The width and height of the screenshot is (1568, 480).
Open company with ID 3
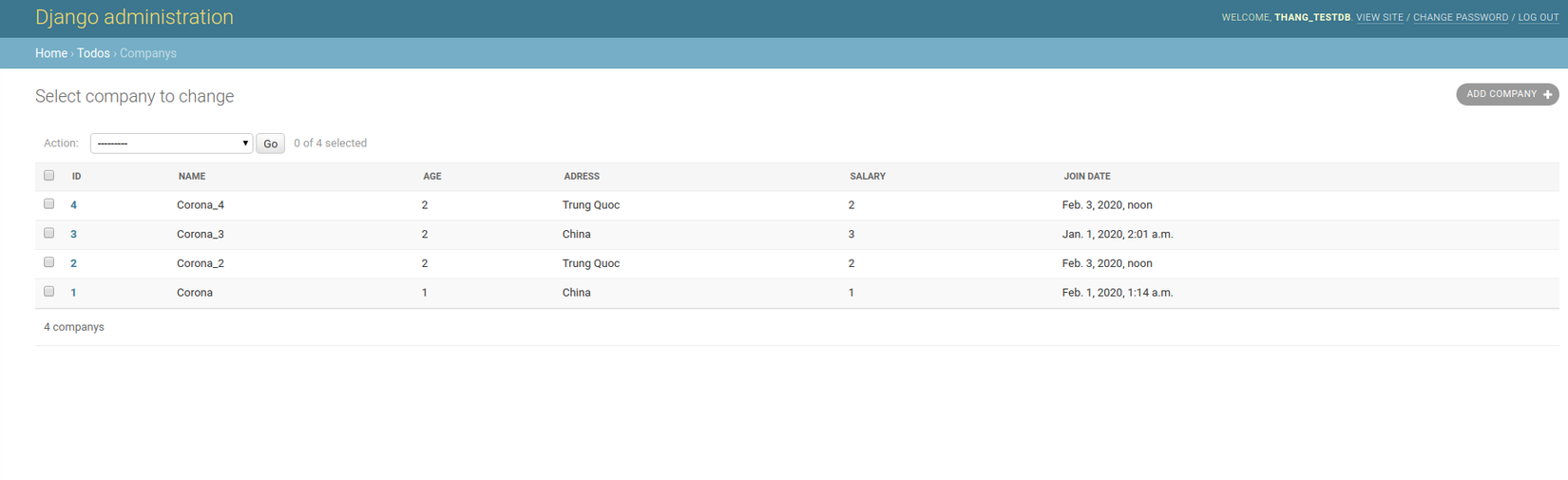pyautogui.click(x=73, y=234)
